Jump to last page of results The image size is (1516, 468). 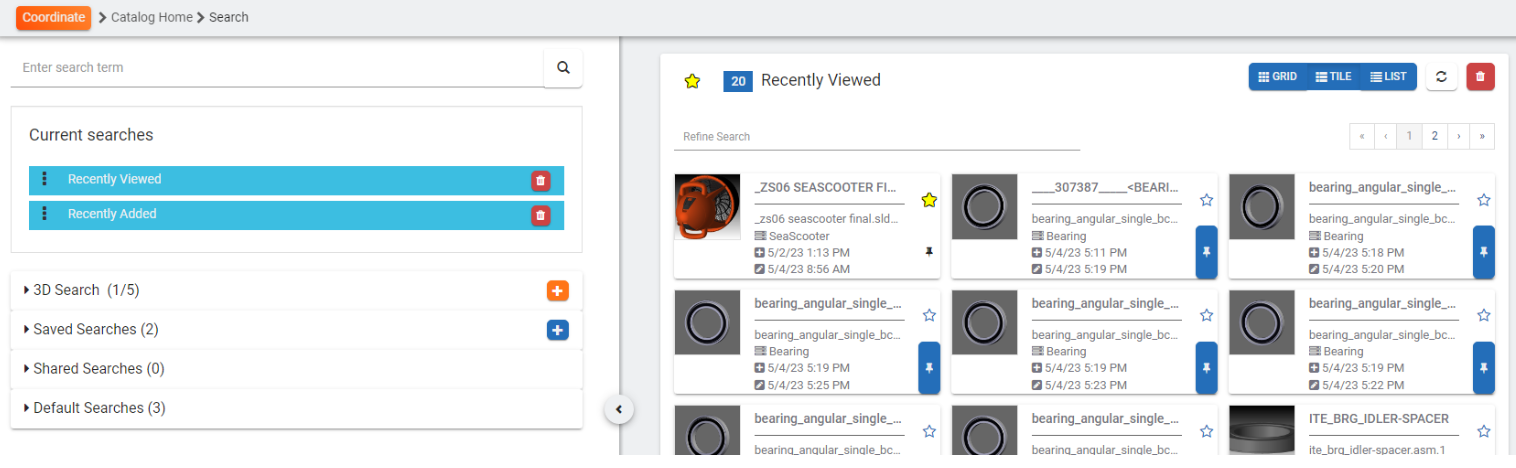[1483, 136]
